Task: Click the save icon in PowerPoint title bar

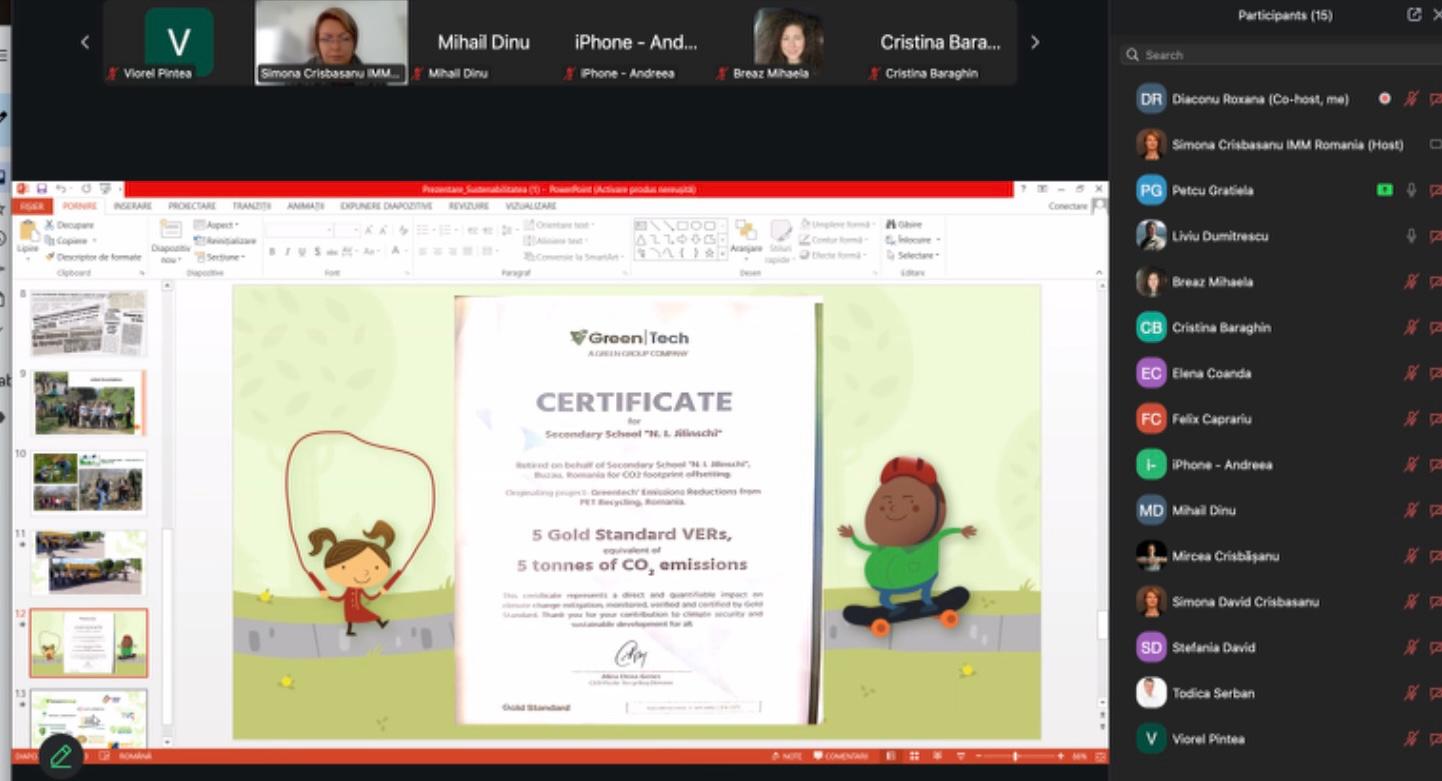Action: 42,189
